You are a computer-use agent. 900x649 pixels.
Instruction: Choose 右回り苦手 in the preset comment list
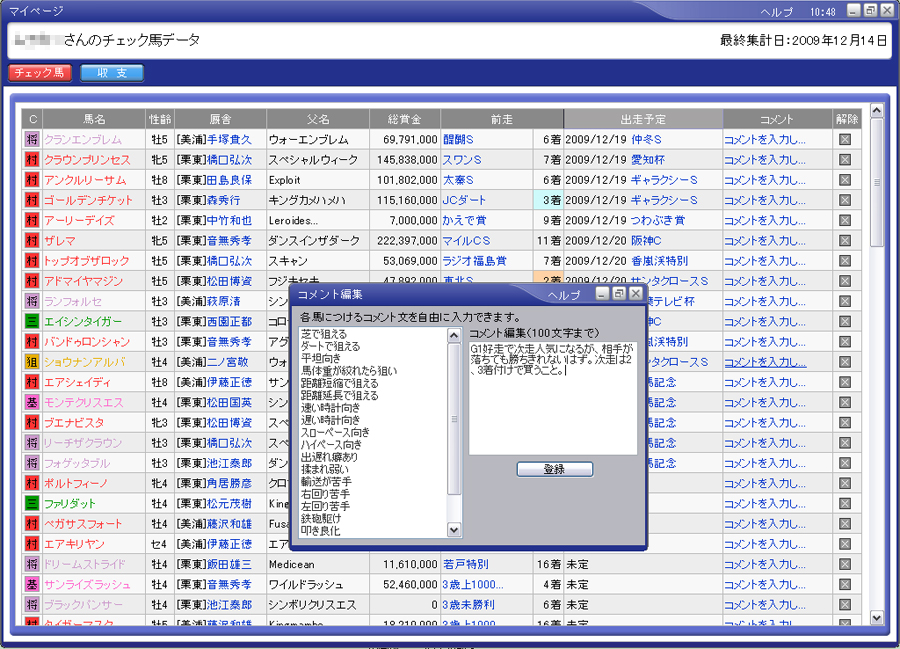coord(325,494)
